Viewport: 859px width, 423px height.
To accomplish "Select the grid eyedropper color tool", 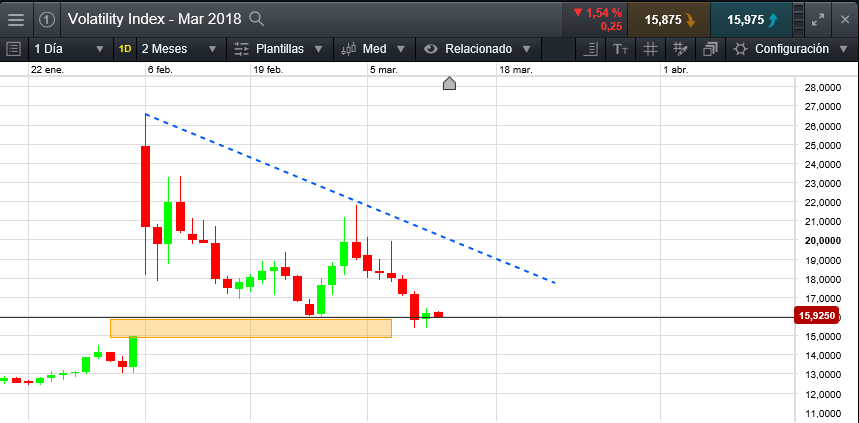I will click(x=680, y=49).
